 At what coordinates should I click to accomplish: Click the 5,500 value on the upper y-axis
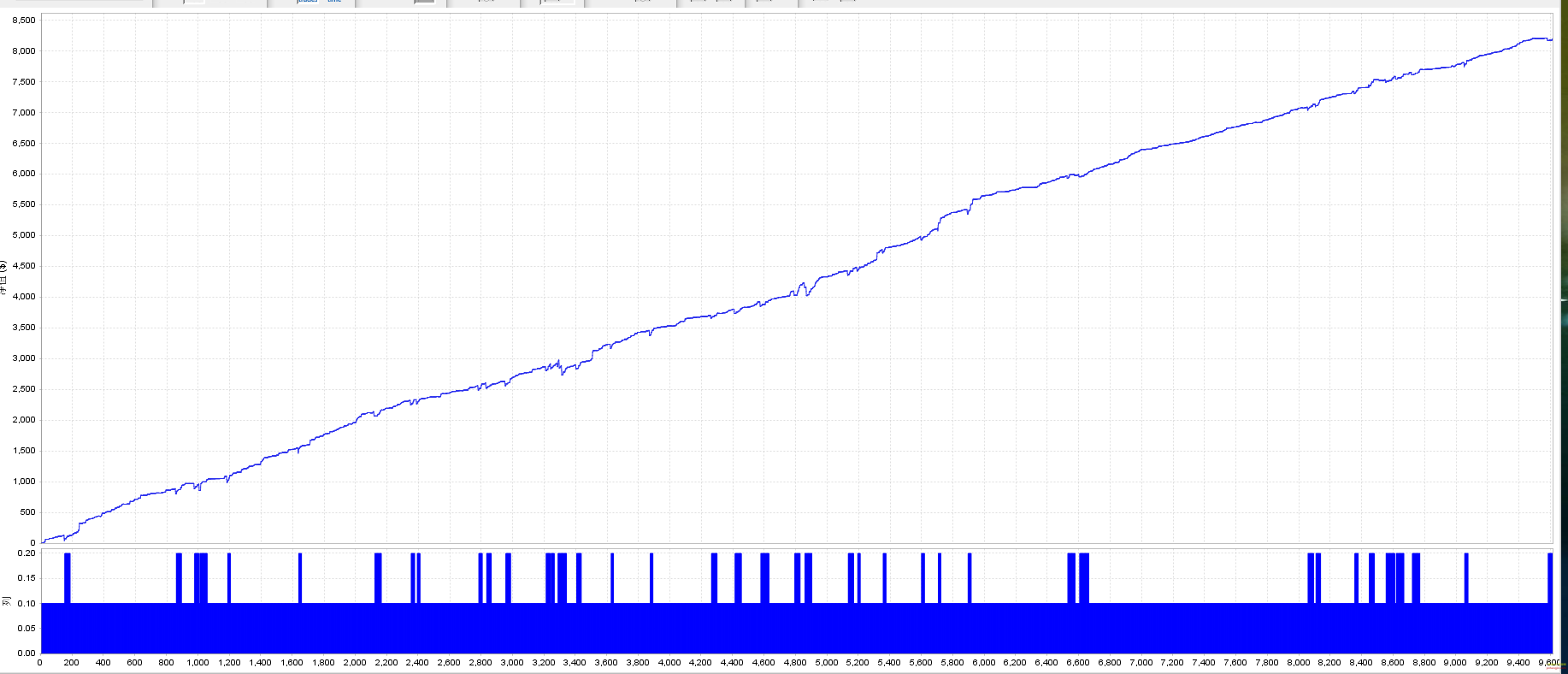tap(24, 204)
